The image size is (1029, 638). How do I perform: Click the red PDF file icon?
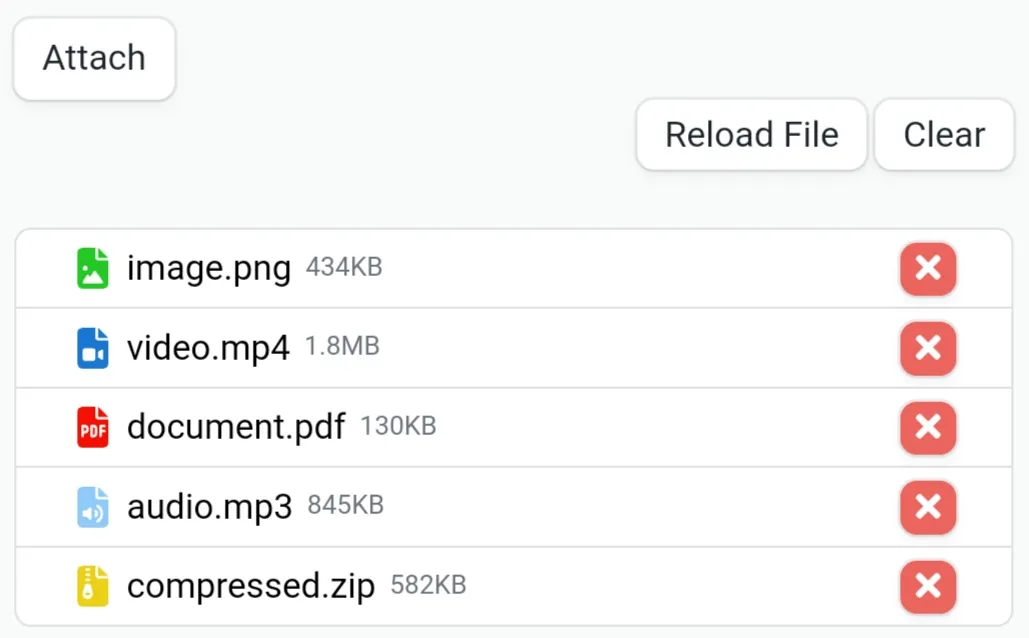coord(93,427)
